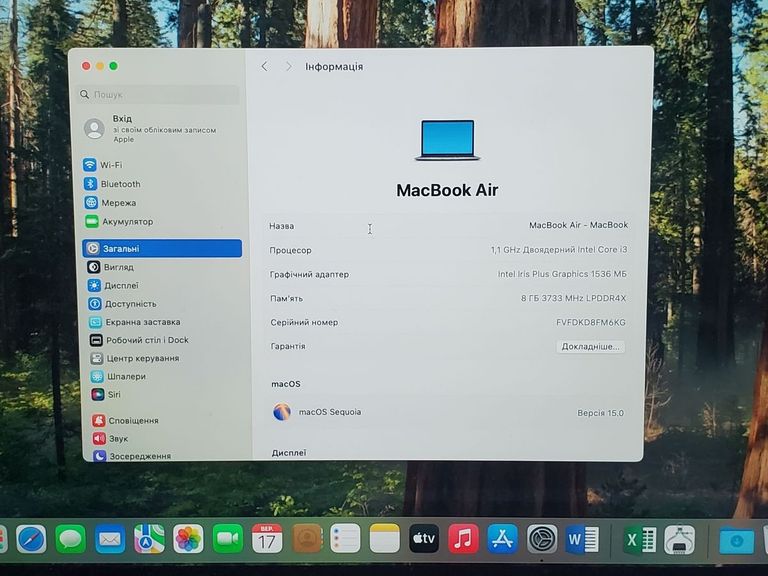Click the Назва value MacBook Air - MacBook
The height and width of the screenshot is (576, 768).
click(x=578, y=225)
